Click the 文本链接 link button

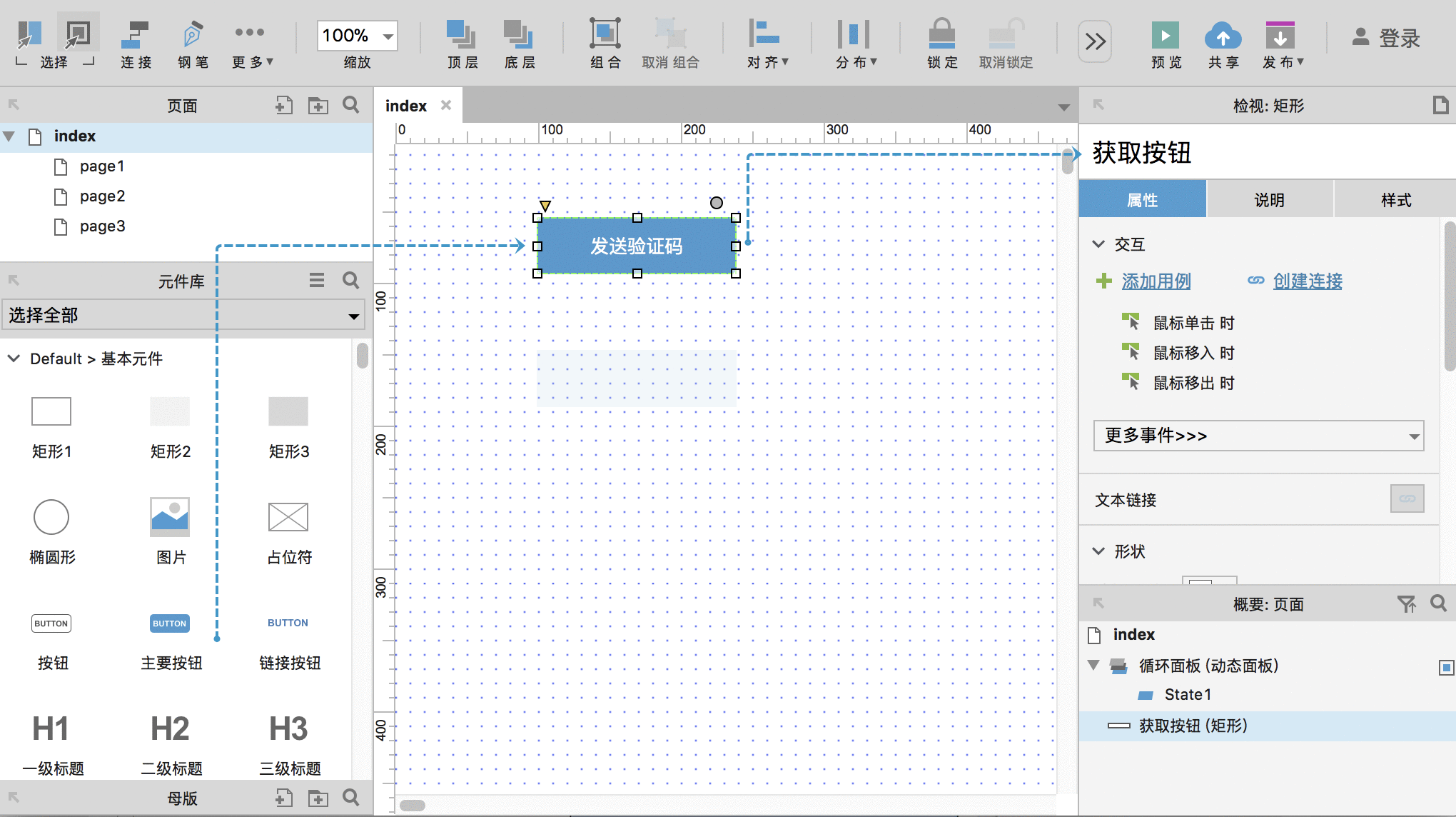point(1407,498)
